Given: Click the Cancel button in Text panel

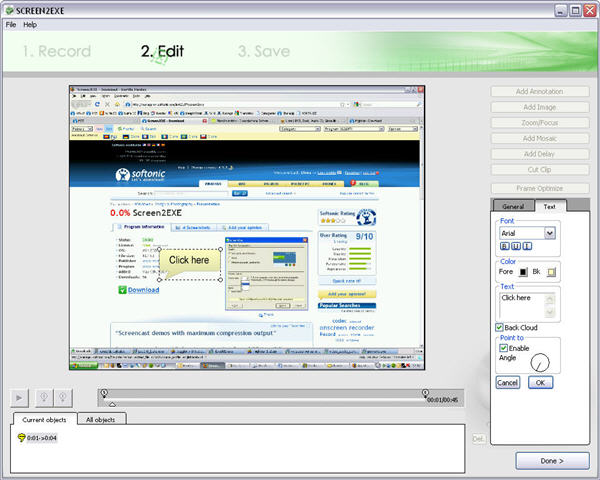Looking at the screenshot, I should coord(508,382).
